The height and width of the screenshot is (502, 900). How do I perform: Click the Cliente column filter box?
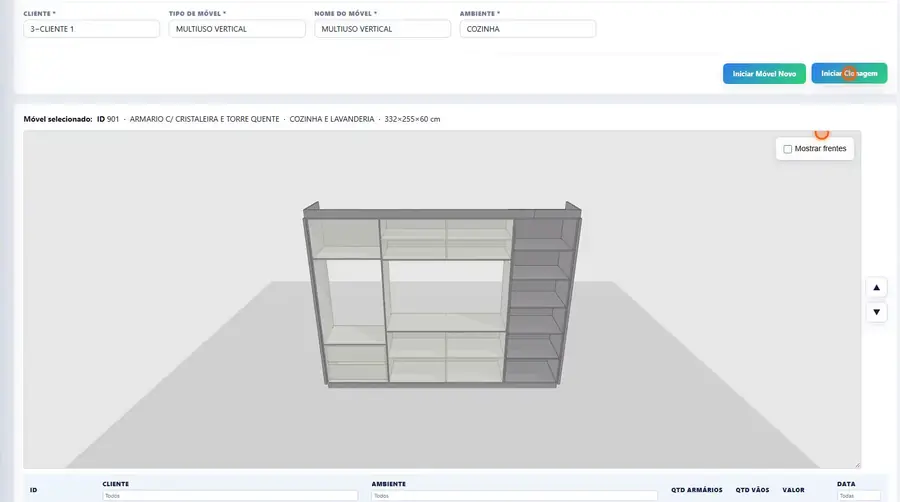(230, 496)
